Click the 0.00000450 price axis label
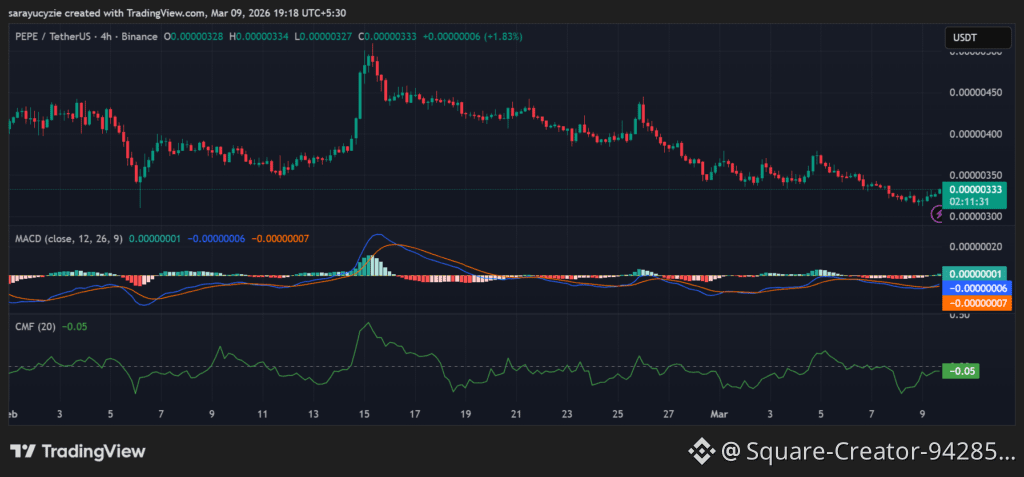1024x477 pixels. [976, 92]
